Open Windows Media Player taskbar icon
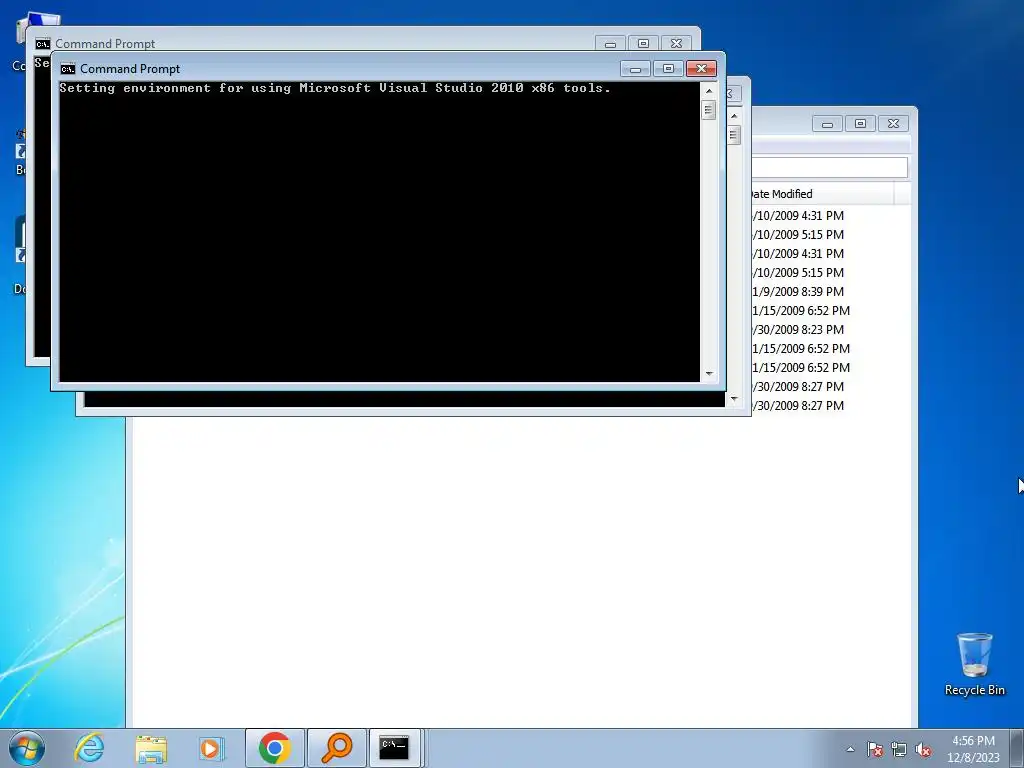1024x768 pixels. coord(212,748)
